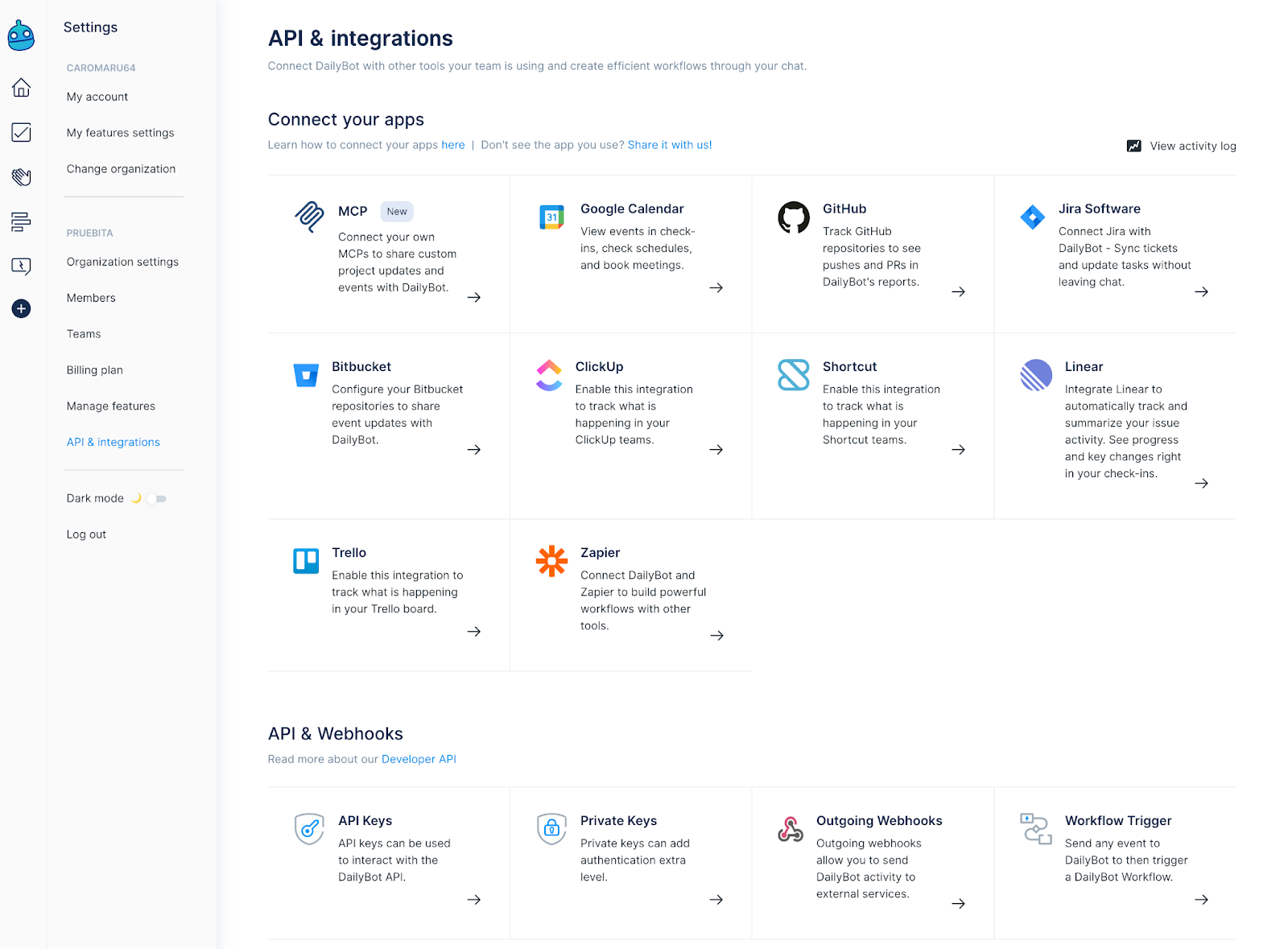Viewport: 1288px width, 949px height.
Task: Open the Jira Software card arrow
Action: (1201, 292)
